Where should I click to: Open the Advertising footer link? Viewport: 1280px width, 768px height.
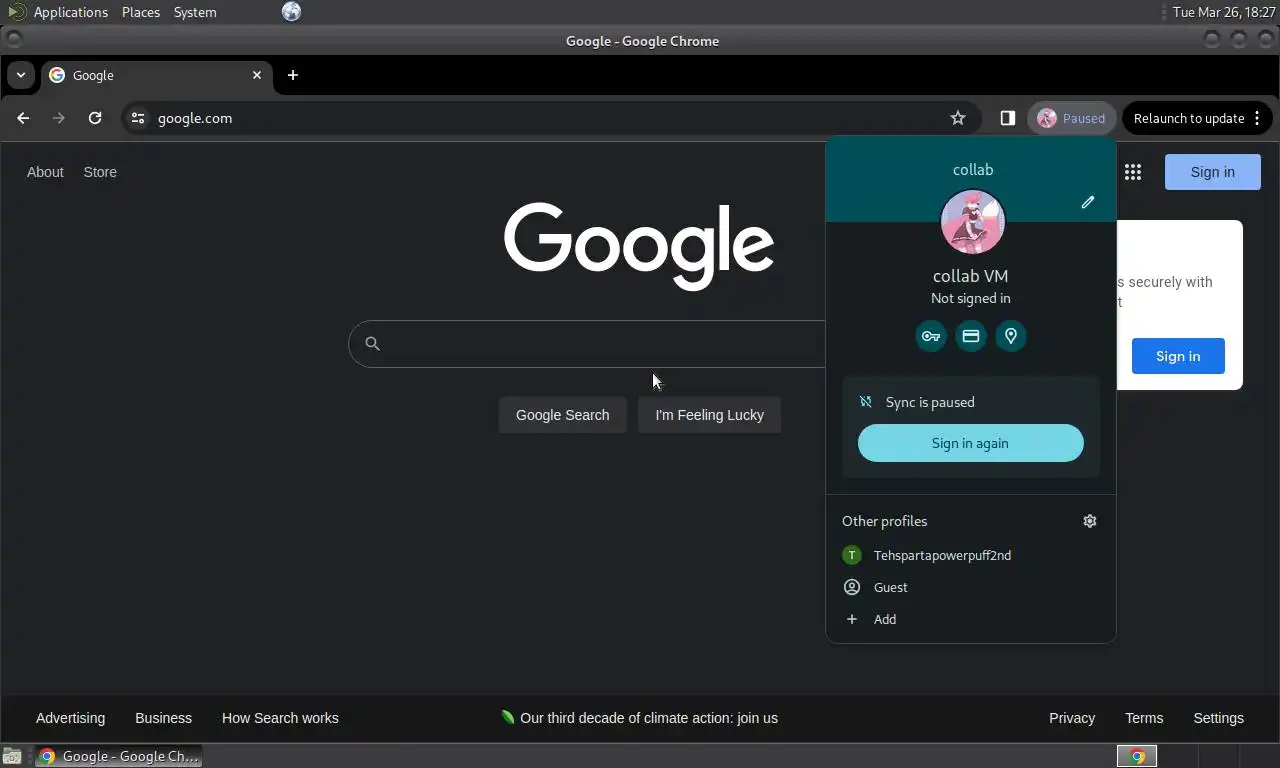point(70,718)
